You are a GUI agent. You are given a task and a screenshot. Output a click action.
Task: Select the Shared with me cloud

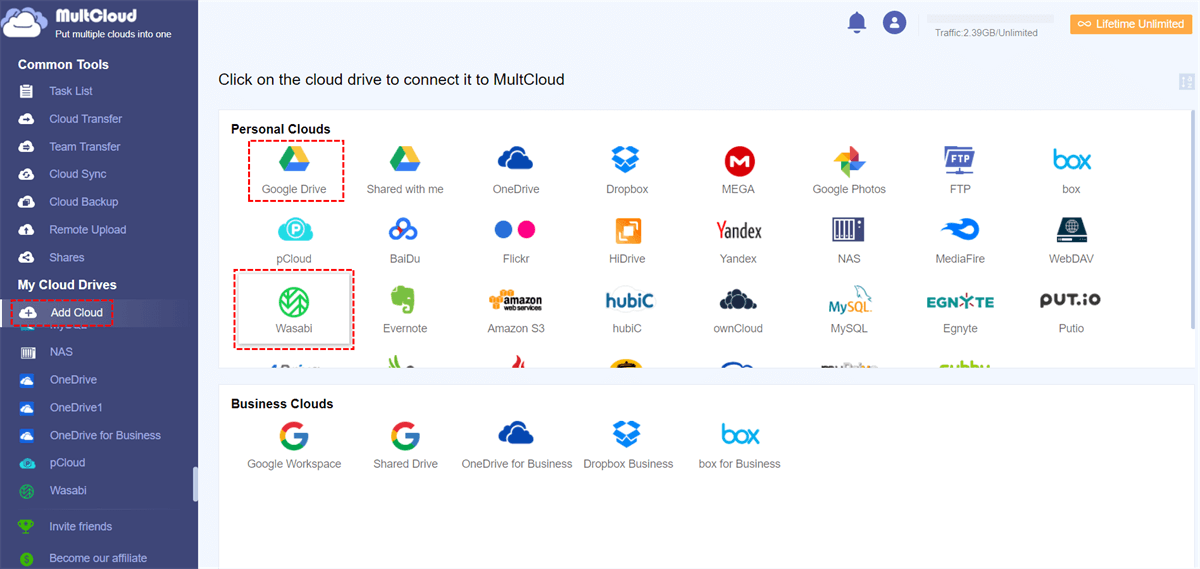(x=405, y=170)
